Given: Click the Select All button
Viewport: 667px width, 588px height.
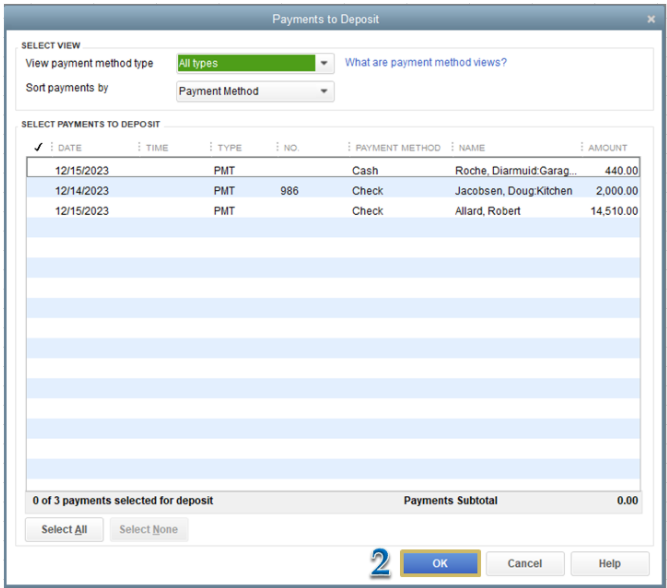Looking at the screenshot, I should pyautogui.click(x=64, y=529).
